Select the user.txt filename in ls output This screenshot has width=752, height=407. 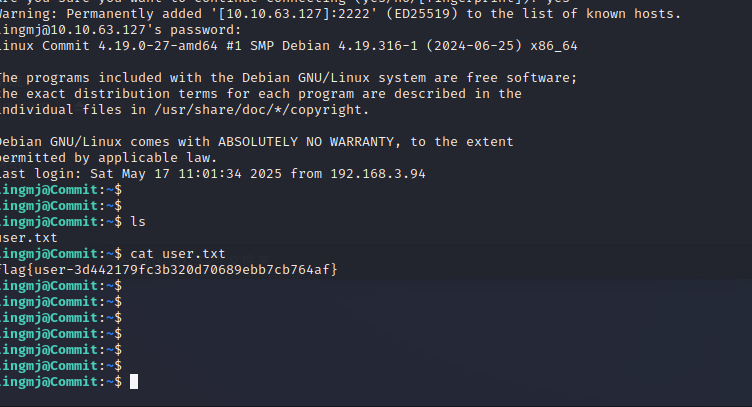28,238
